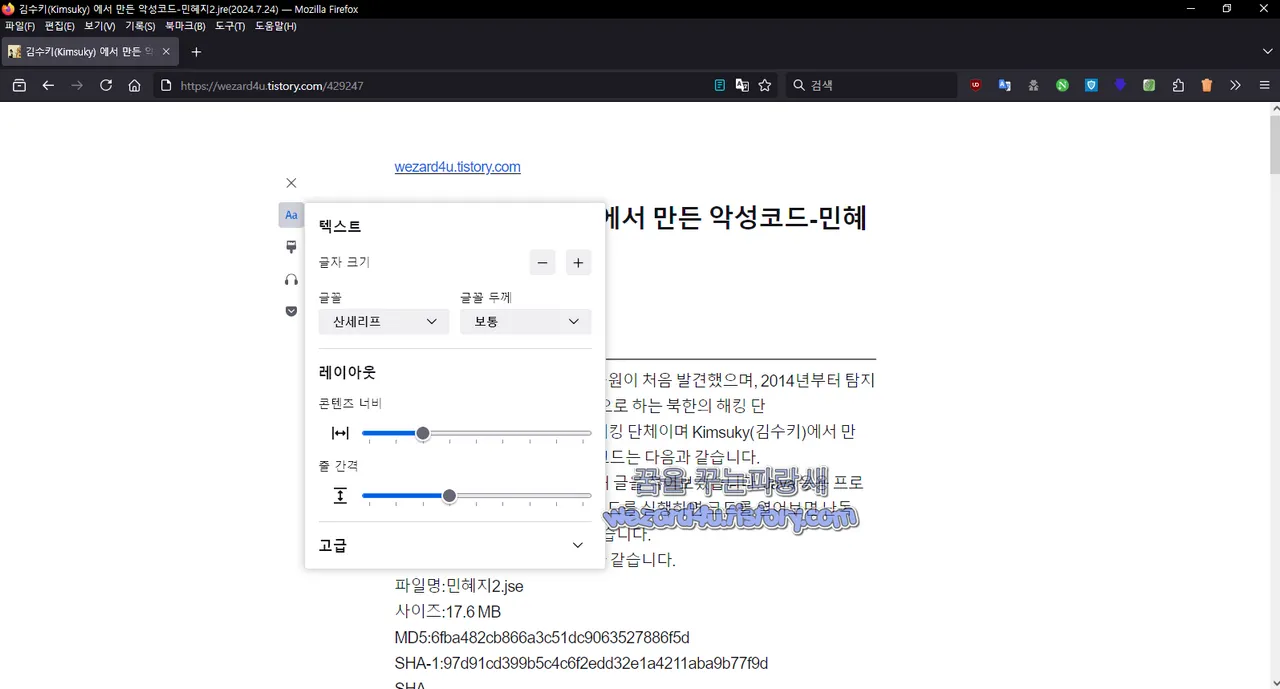1280x689 pixels.
Task: Go forward one page
Action: [77, 86]
